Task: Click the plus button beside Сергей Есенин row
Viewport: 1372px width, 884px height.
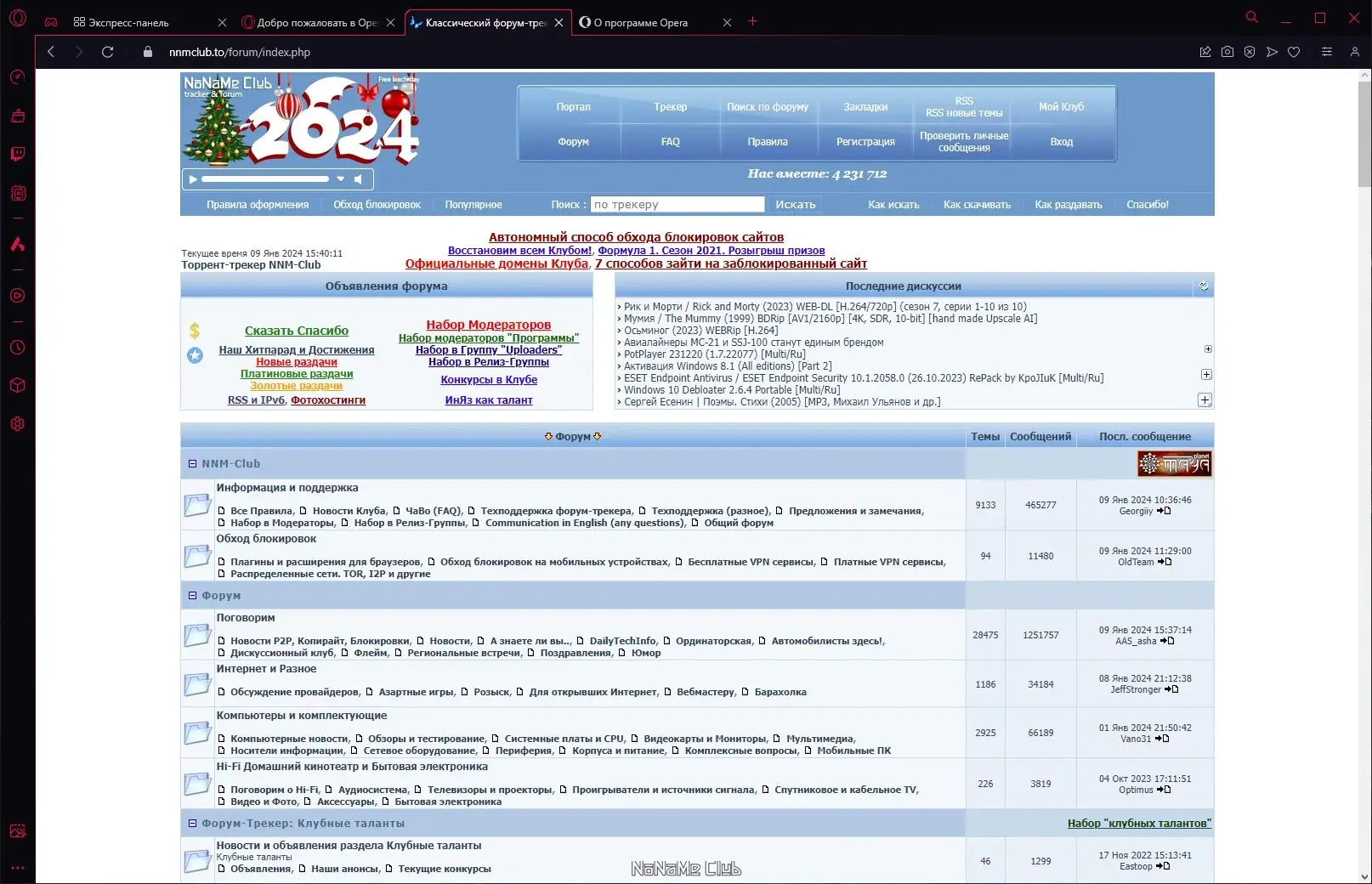Action: point(1205,400)
